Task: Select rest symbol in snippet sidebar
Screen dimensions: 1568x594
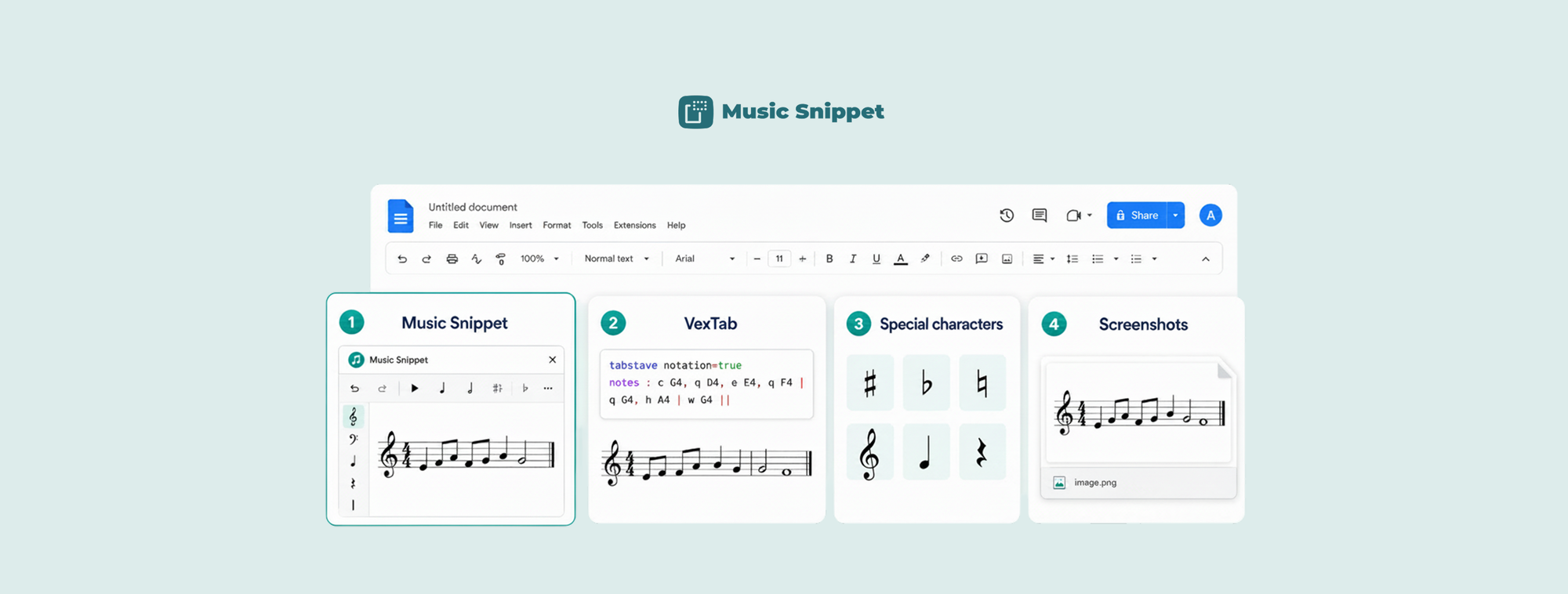Action: point(354,484)
